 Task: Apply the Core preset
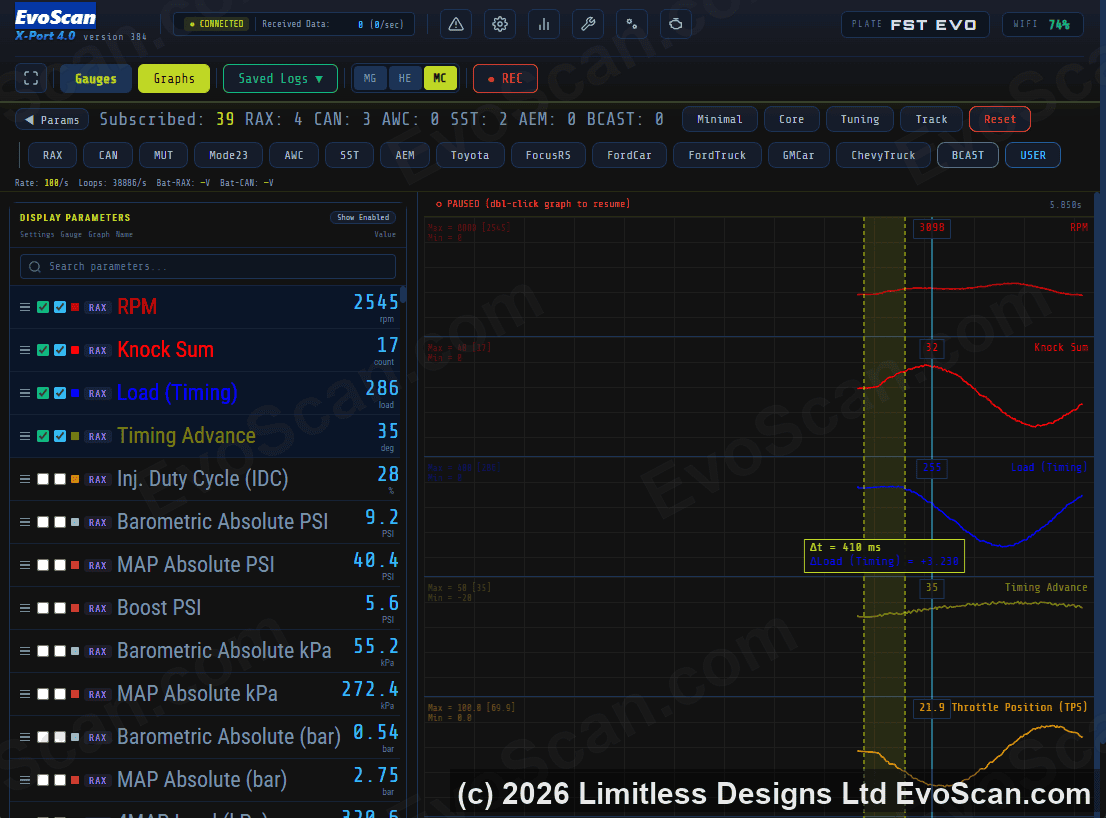791,119
